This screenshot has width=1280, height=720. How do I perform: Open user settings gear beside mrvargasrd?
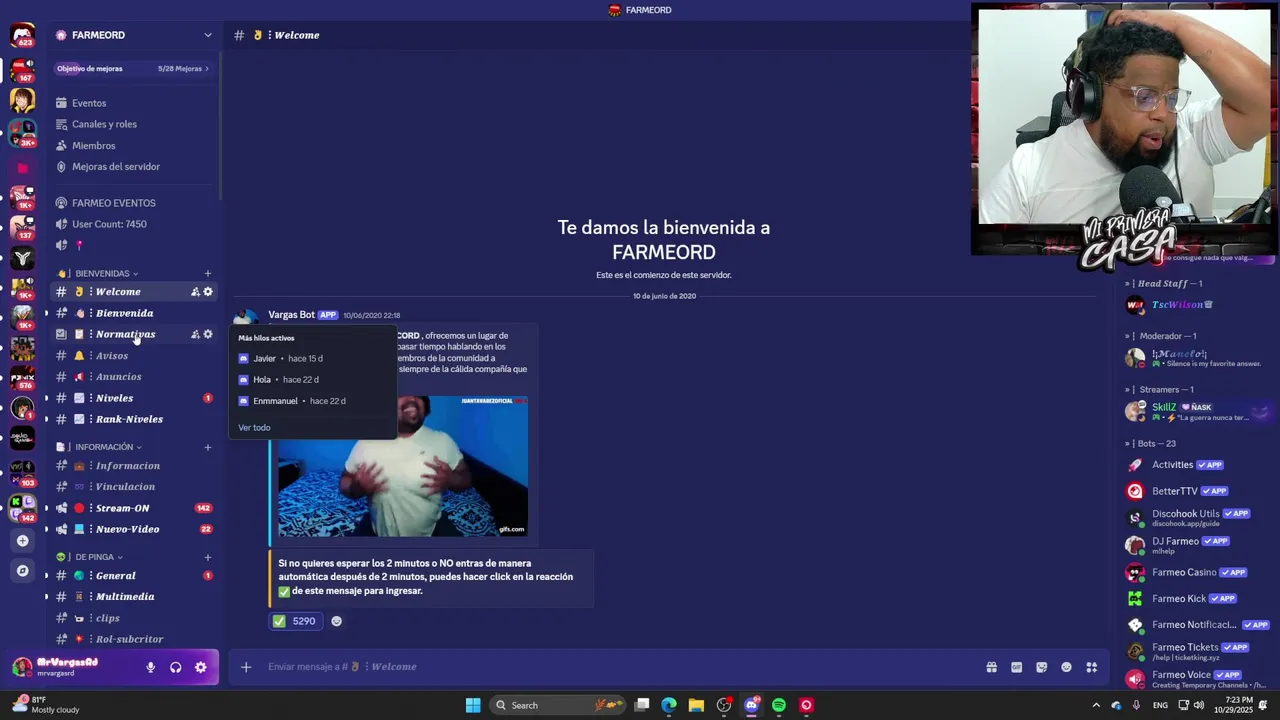pos(201,667)
